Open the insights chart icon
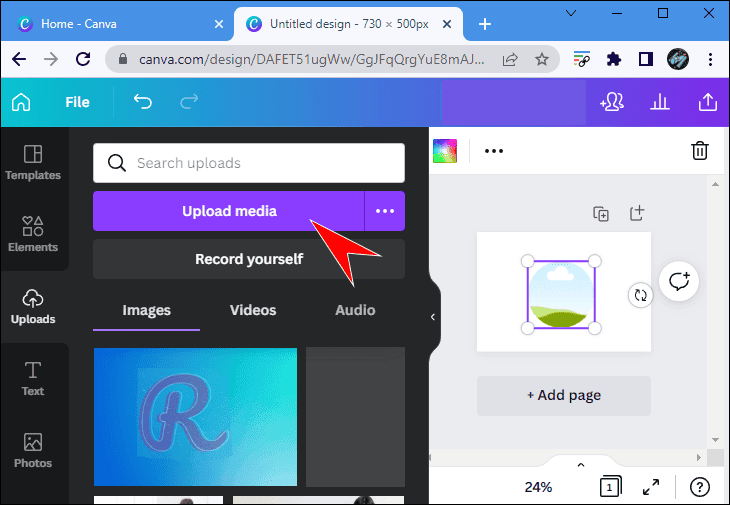Viewport: 730px width, 505px height. (659, 102)
